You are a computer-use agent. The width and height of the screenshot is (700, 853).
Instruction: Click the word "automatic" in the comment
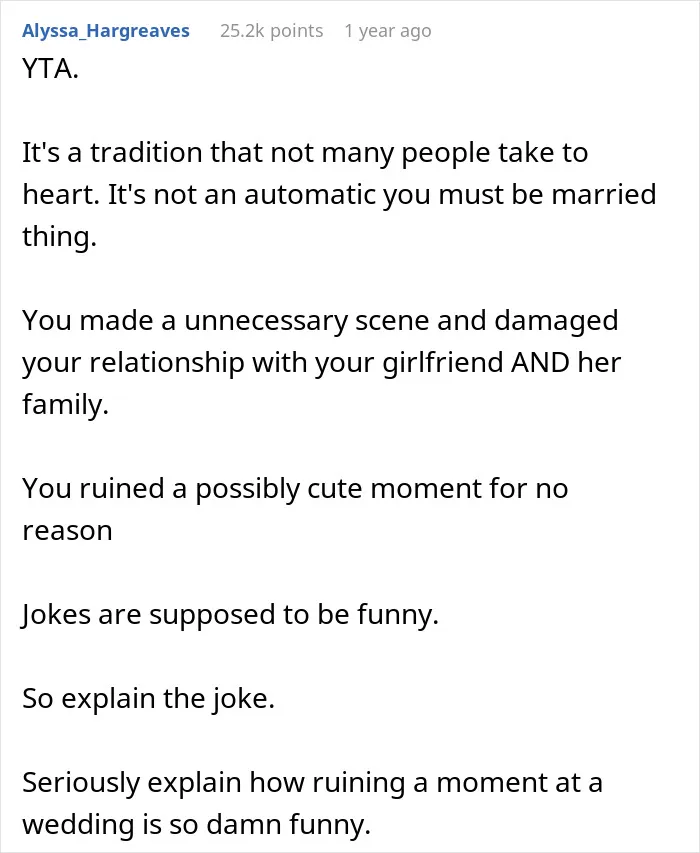click(310, 195)
